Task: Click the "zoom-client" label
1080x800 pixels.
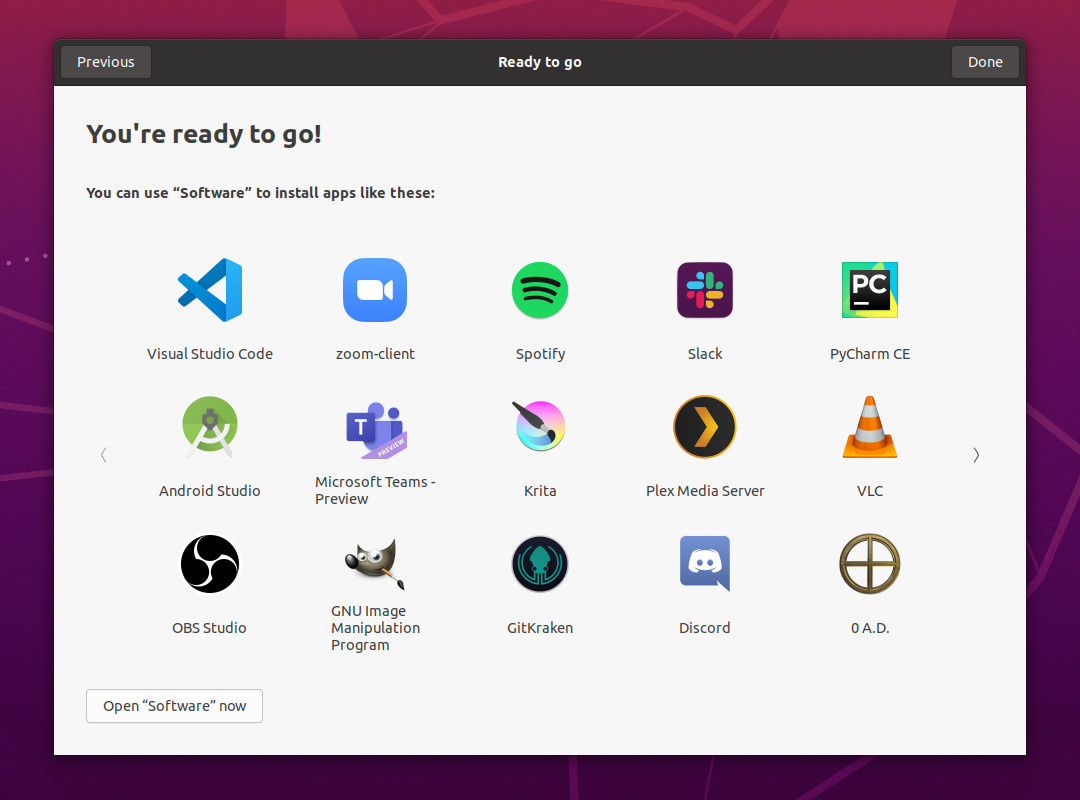Action: [375, 353]
